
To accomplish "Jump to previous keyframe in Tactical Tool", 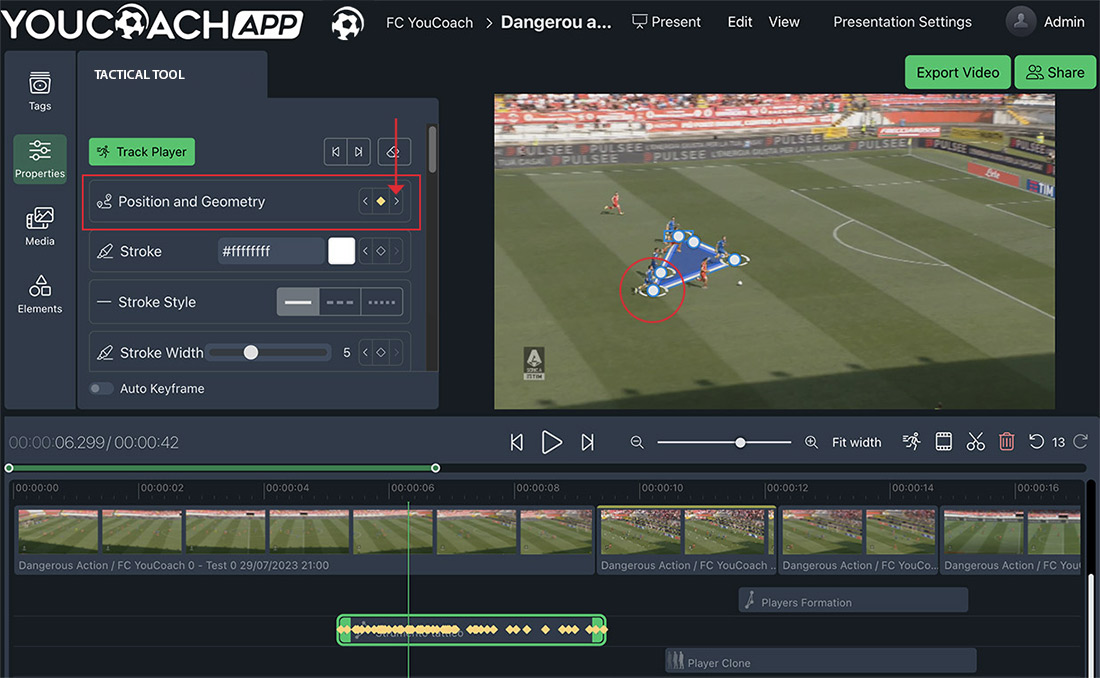I will click(x=335, y=152).
